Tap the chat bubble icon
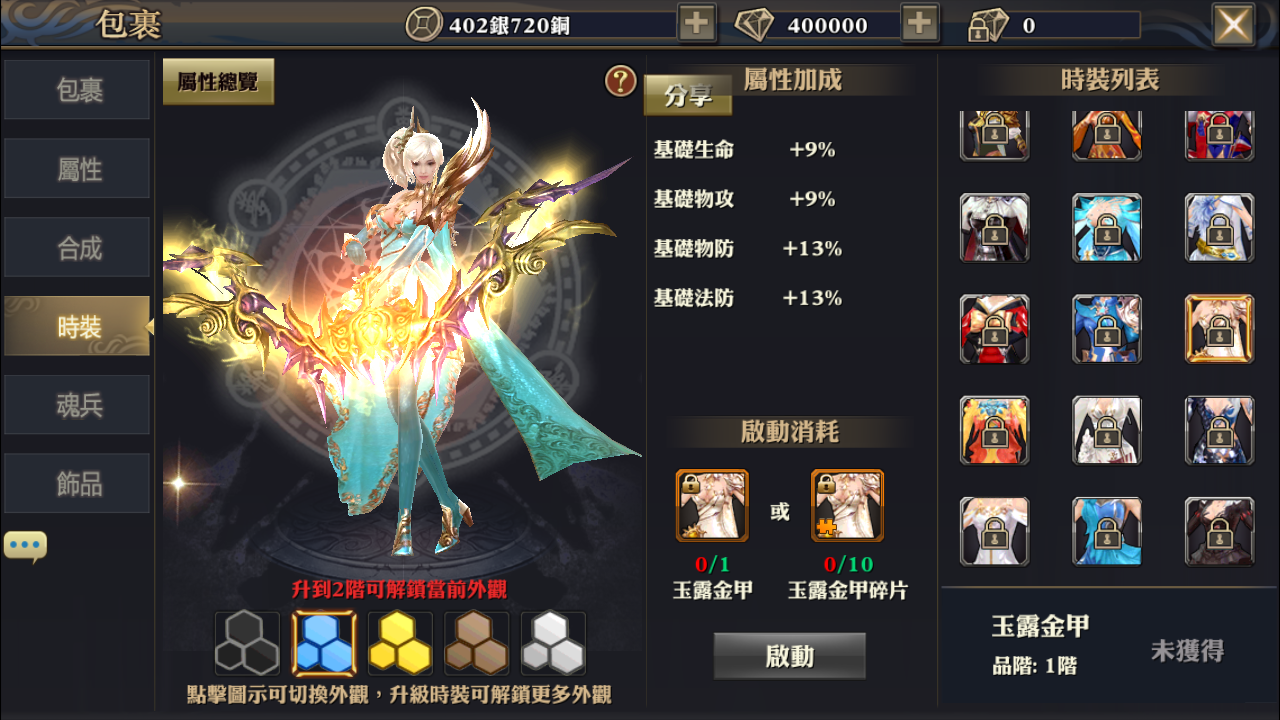 click(25, 546)
